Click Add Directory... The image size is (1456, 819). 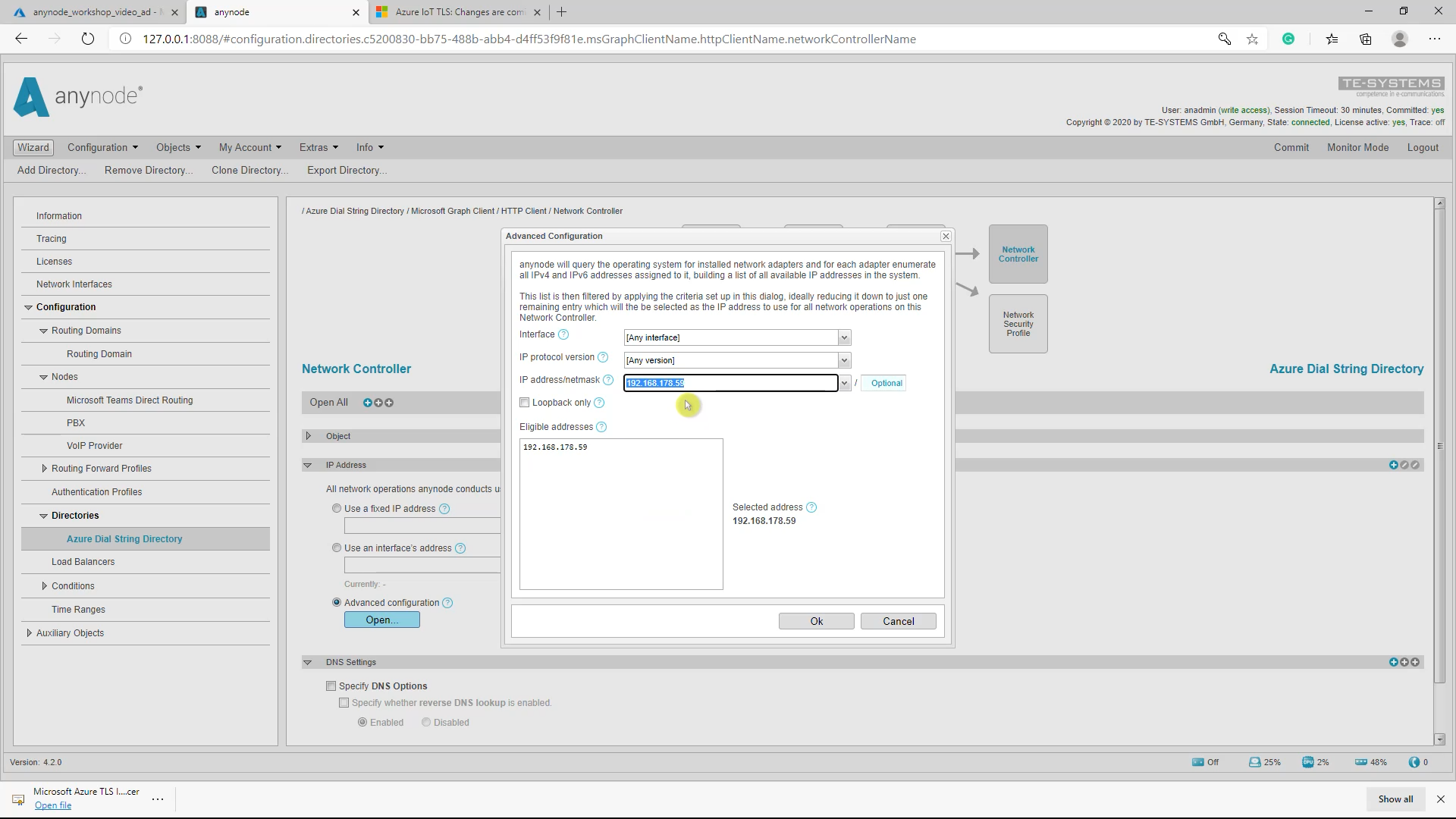[x=52, y=170]
